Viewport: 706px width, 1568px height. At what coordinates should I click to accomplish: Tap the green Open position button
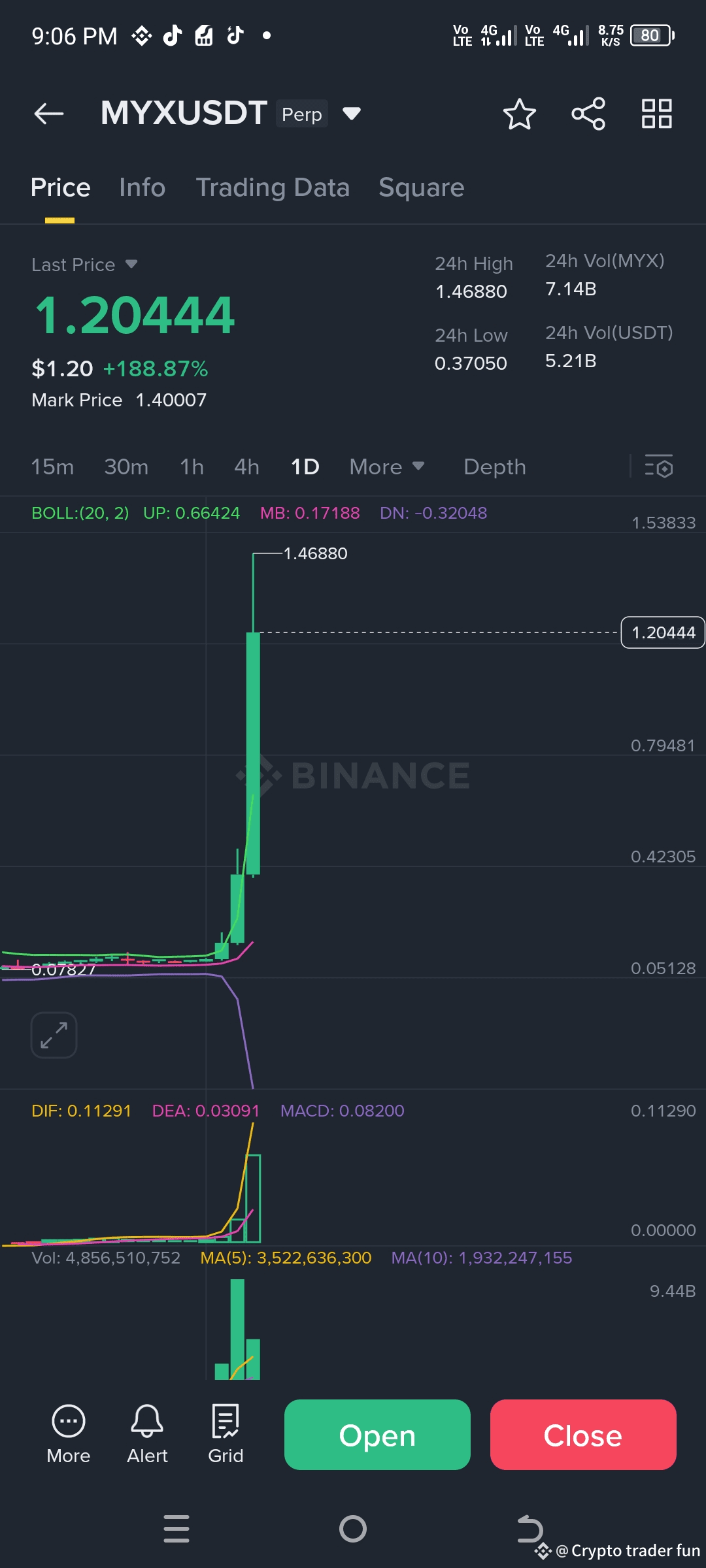pyautogui.click(x=377, y=1435)
